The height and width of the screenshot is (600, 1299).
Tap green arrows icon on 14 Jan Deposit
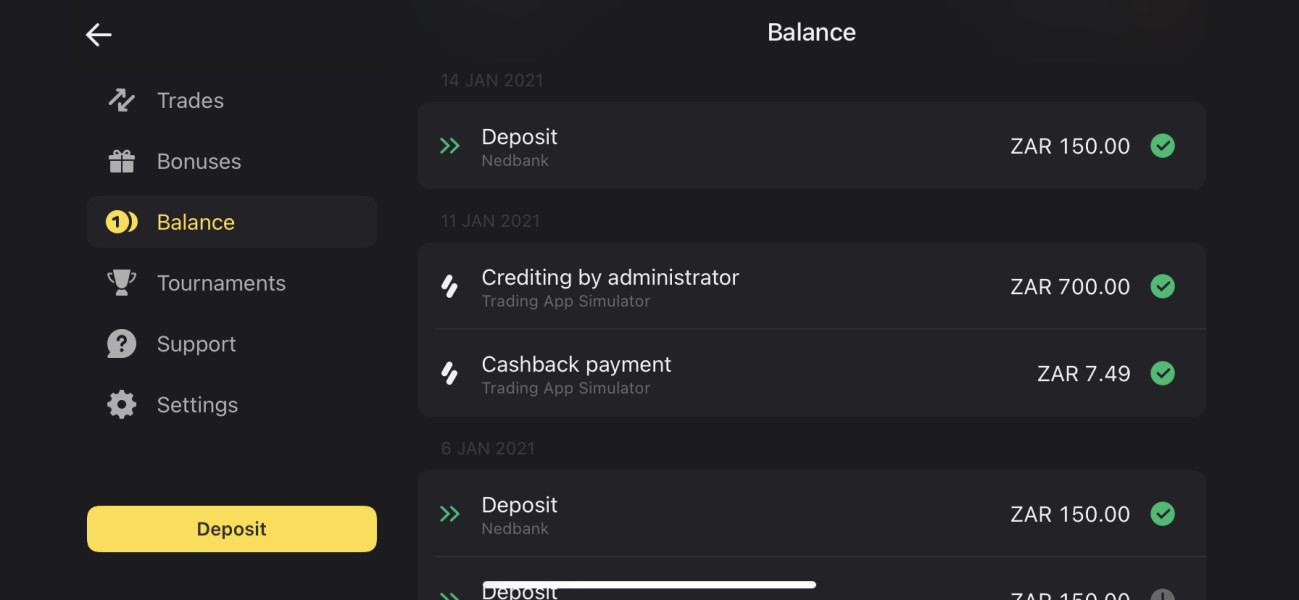click(450, 146)
